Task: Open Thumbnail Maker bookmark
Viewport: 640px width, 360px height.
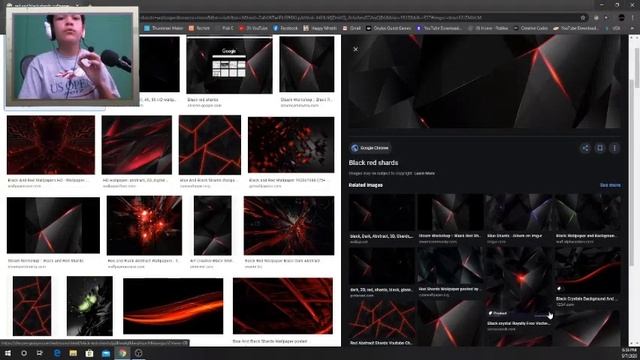Action: pos(164,28)
